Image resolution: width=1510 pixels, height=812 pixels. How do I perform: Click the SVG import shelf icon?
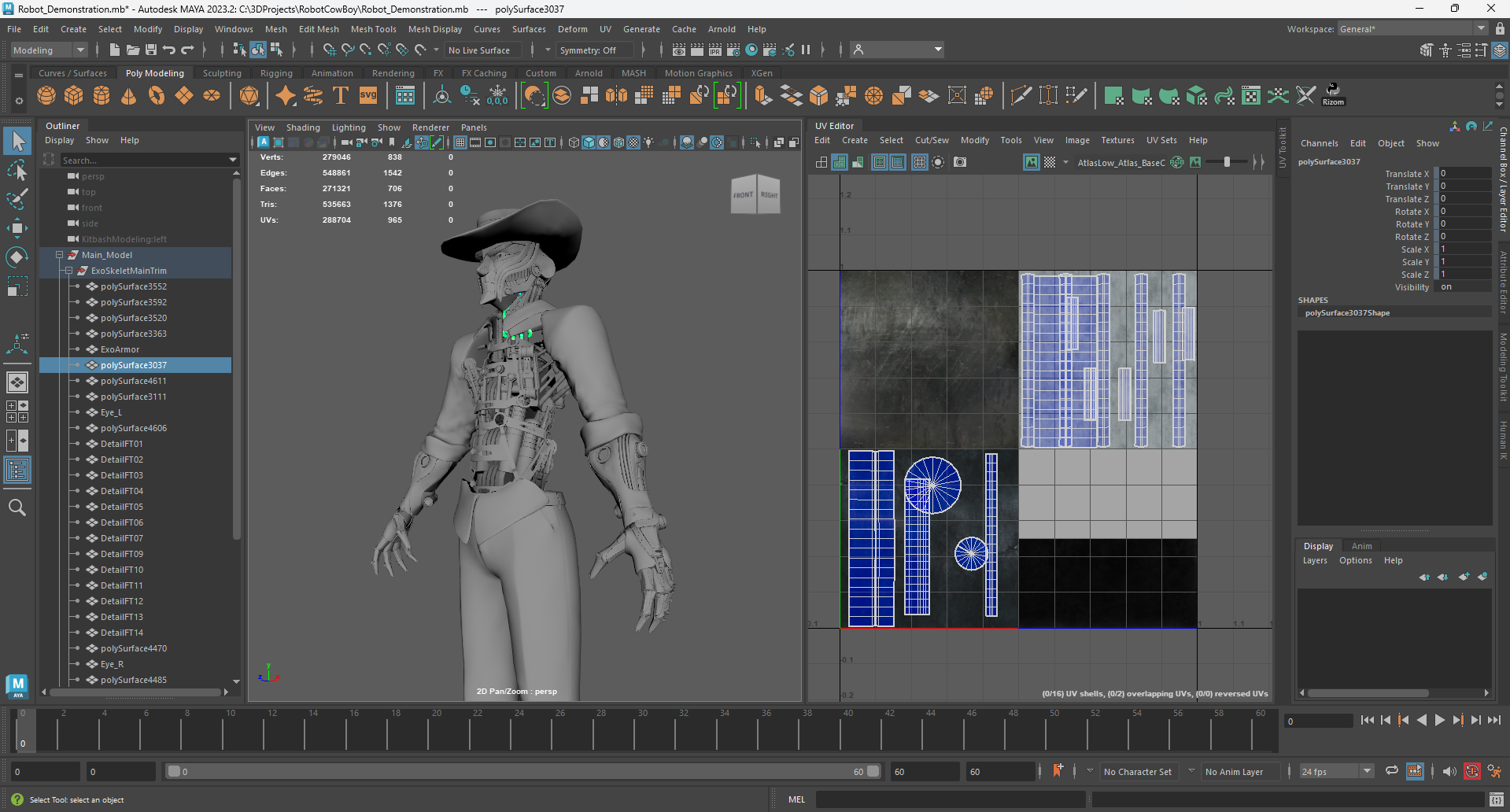(x=368, y=96)
